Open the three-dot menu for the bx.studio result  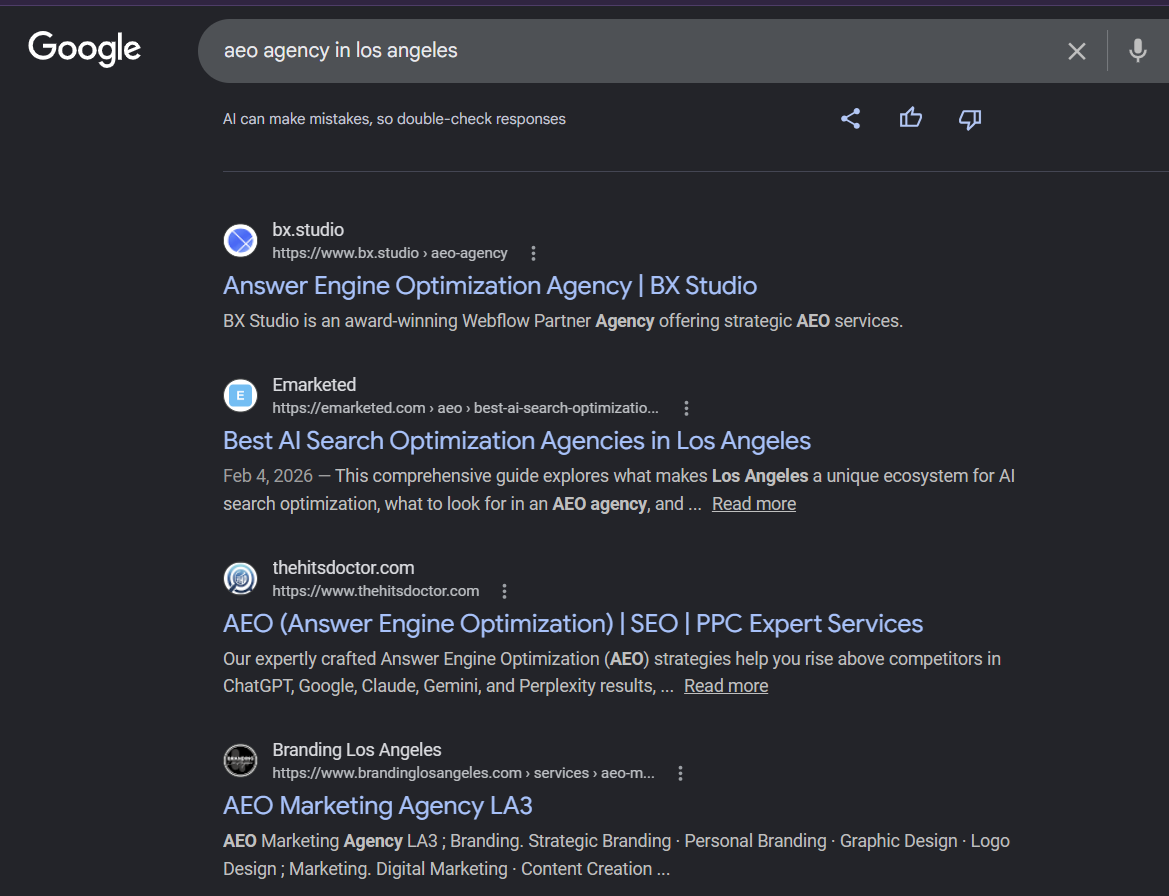tap(533, 253)
